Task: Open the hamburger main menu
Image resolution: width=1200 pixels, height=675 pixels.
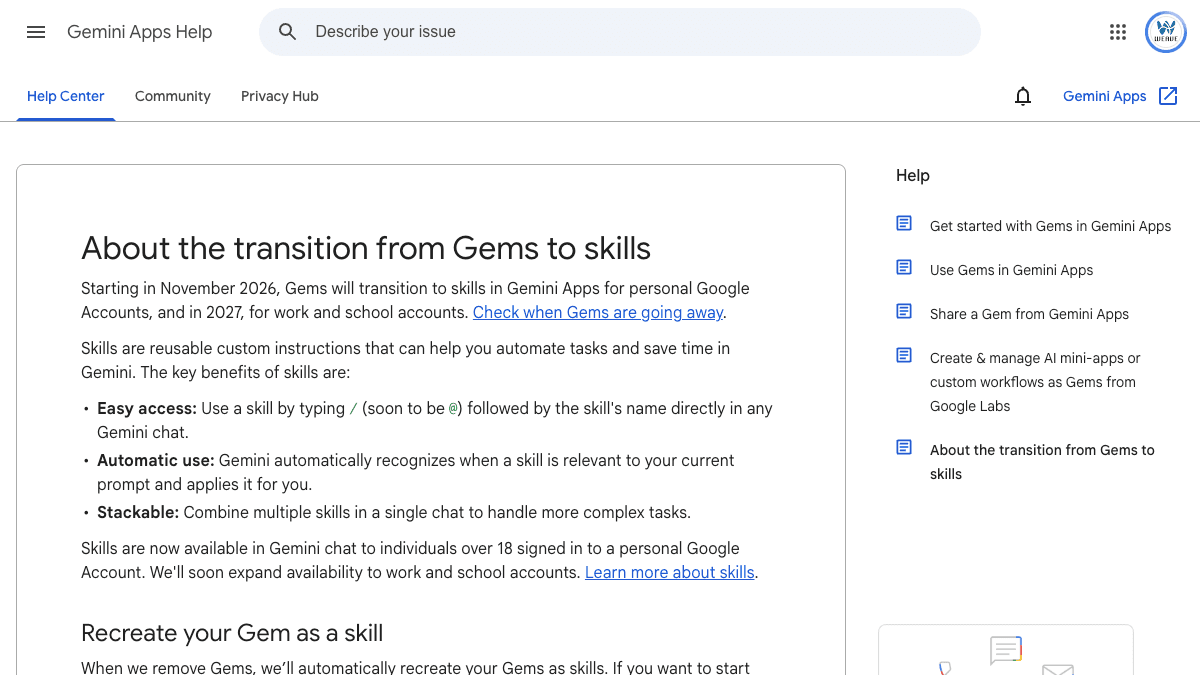Action: click(x=36, y=32)
